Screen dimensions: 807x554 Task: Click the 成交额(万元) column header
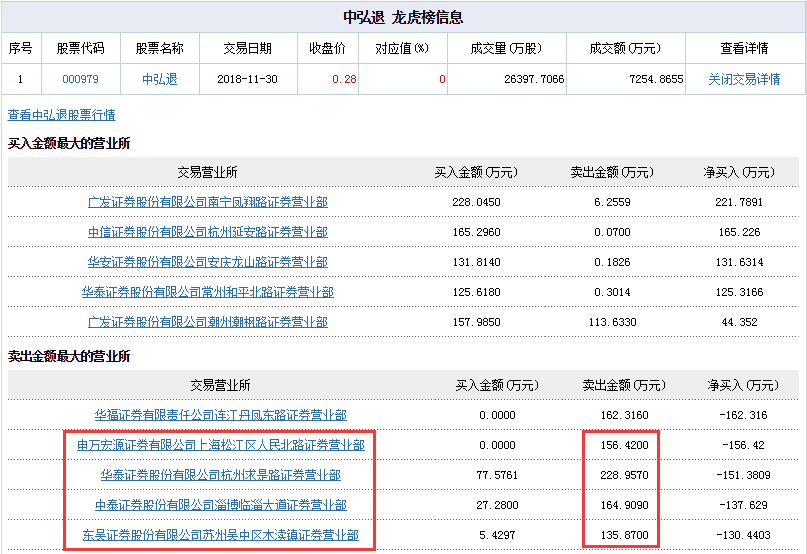point(624,48)
